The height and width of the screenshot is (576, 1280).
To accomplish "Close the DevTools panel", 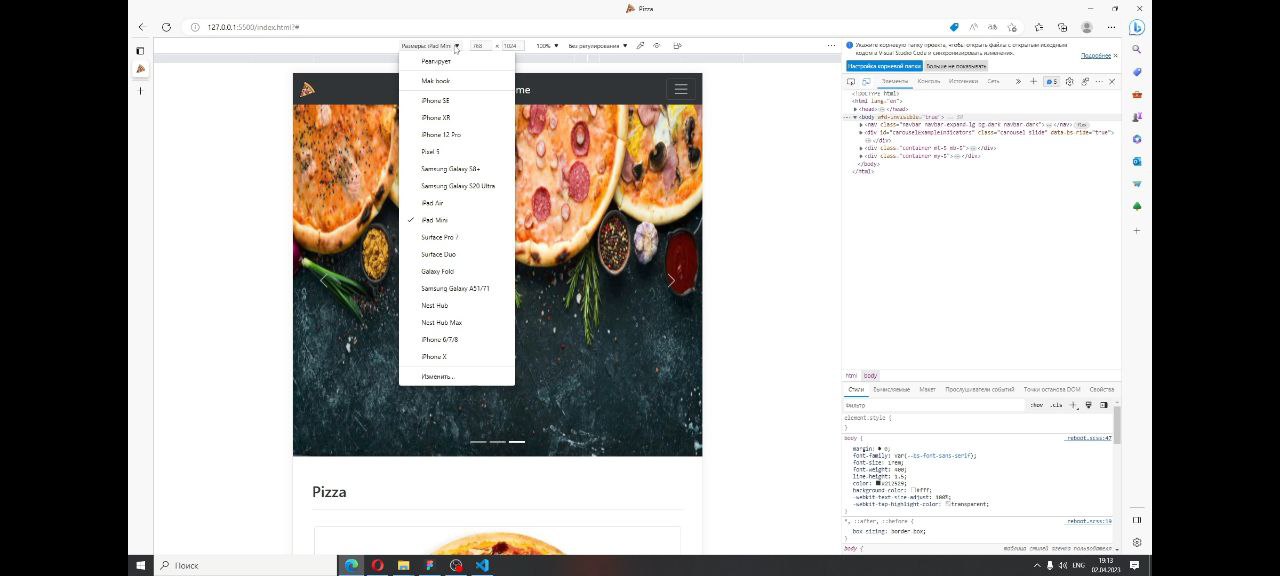I will click(1112, 81).
